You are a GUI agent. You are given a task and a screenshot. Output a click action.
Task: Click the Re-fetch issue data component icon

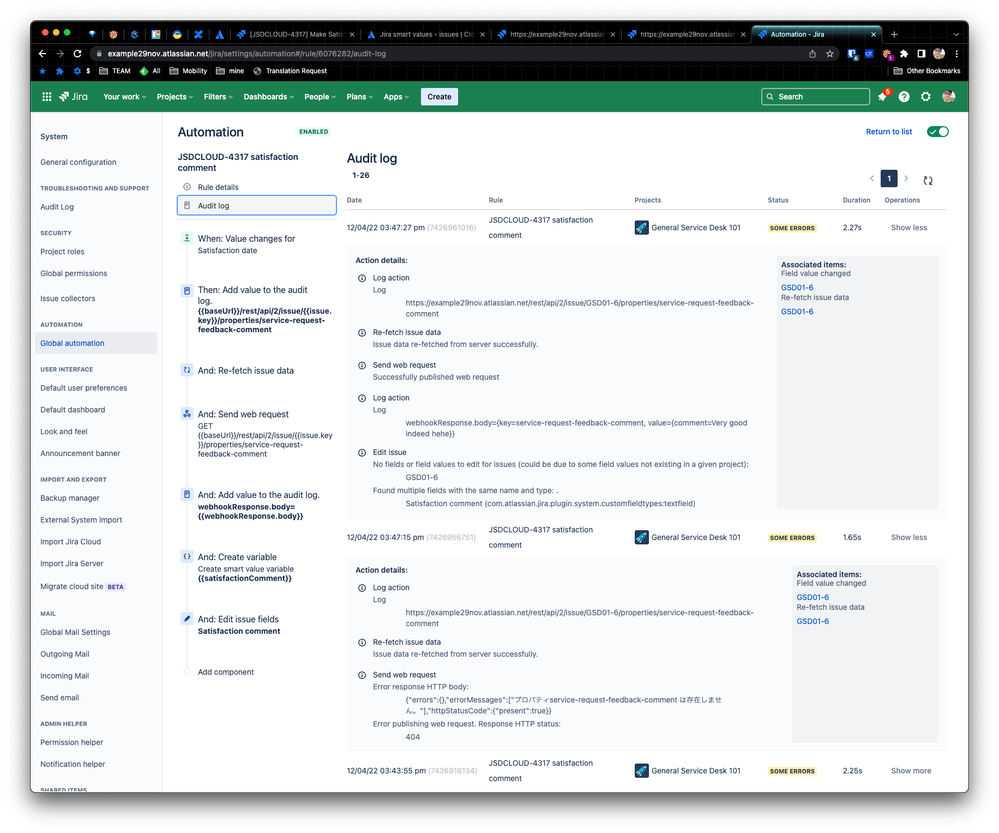point(187,370)
